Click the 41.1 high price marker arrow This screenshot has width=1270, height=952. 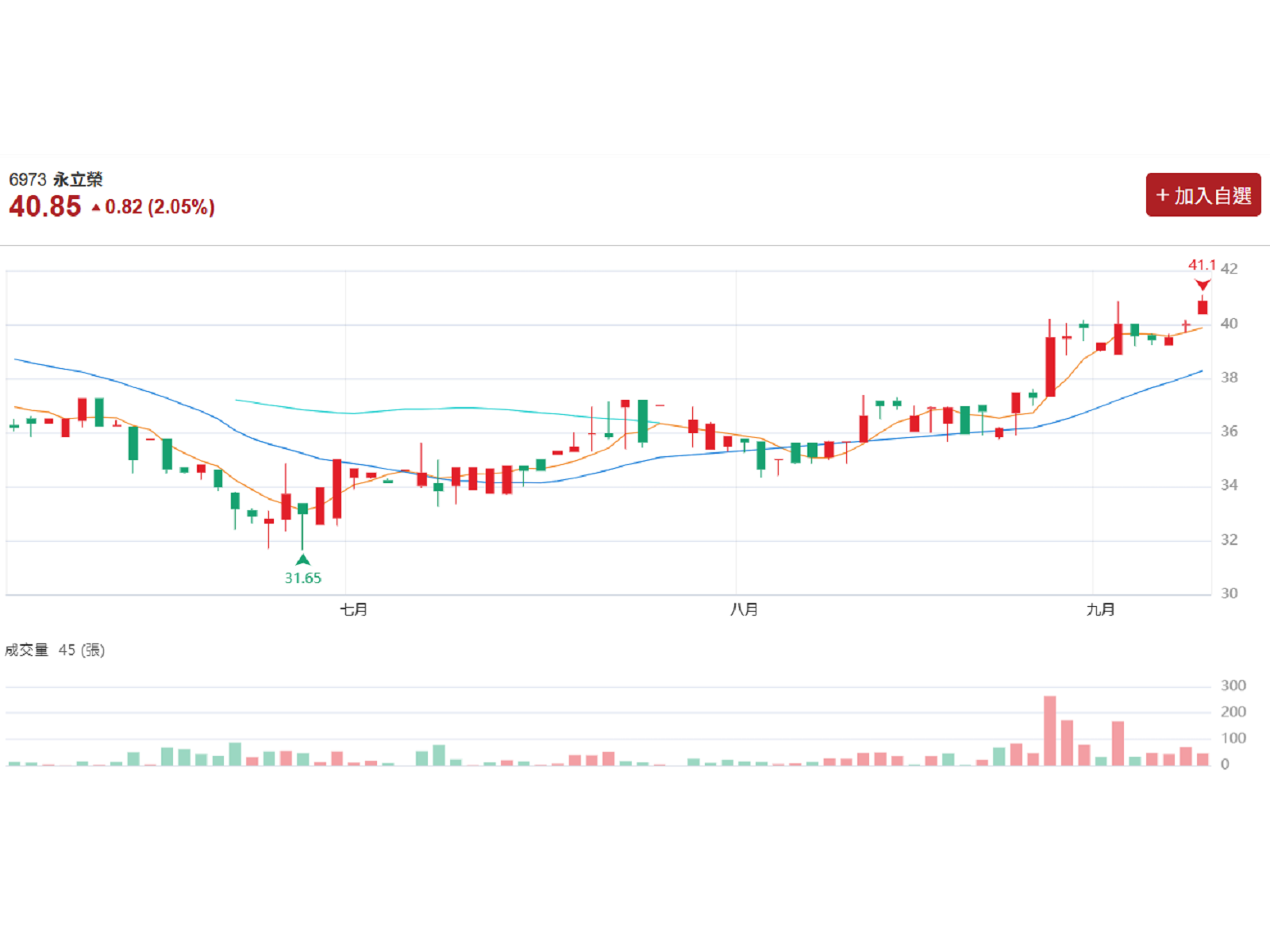1203,285
